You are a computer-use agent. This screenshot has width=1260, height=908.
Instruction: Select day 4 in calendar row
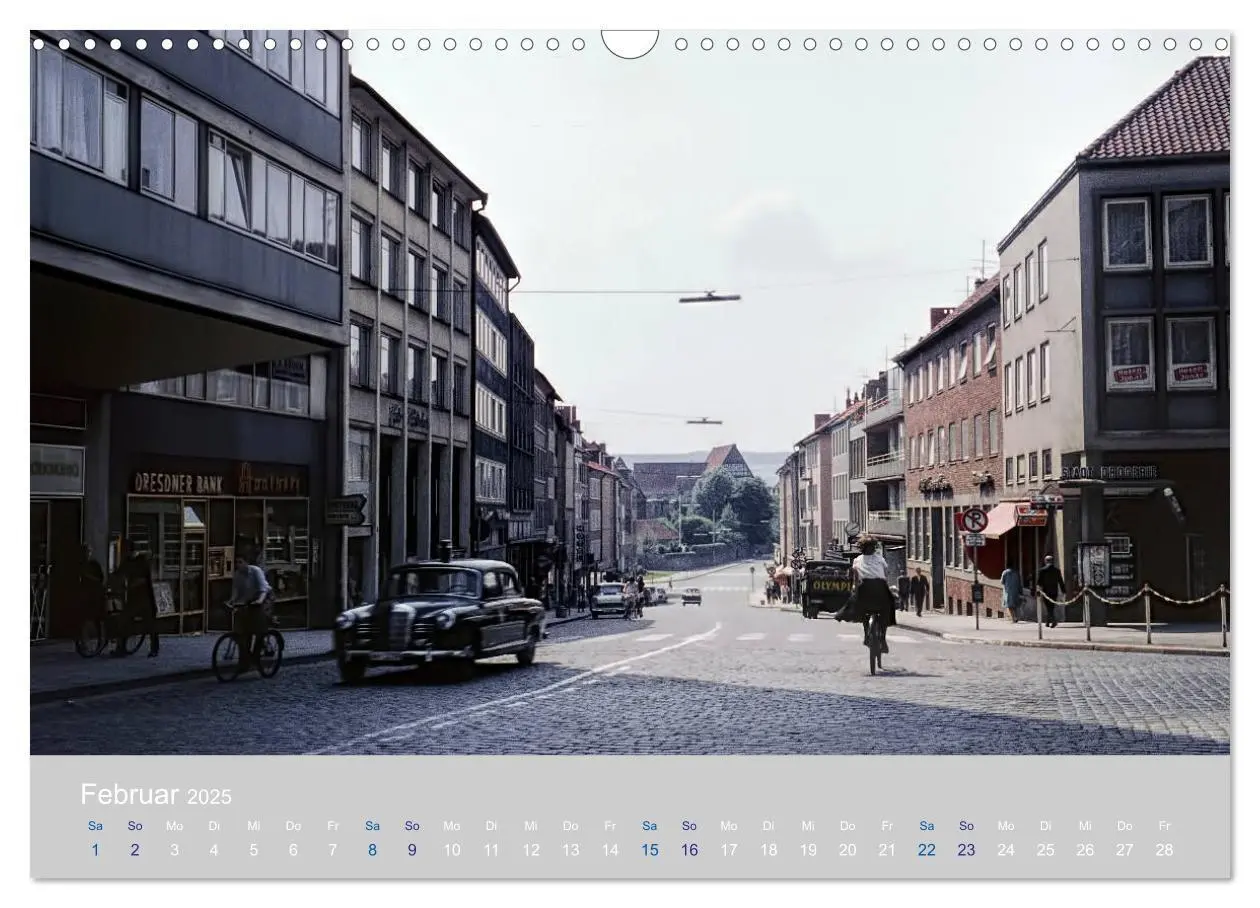[214, 850]
